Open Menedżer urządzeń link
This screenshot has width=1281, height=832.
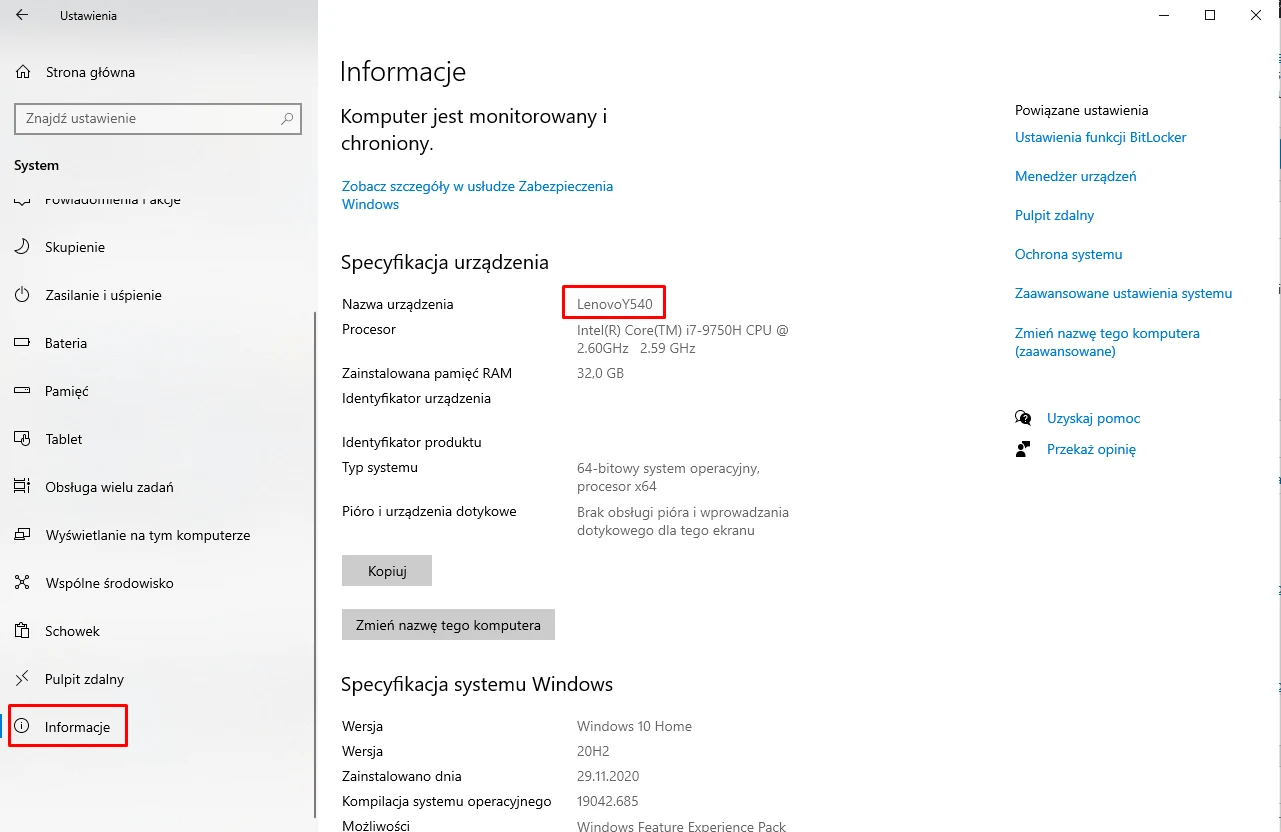[1075, 176]
